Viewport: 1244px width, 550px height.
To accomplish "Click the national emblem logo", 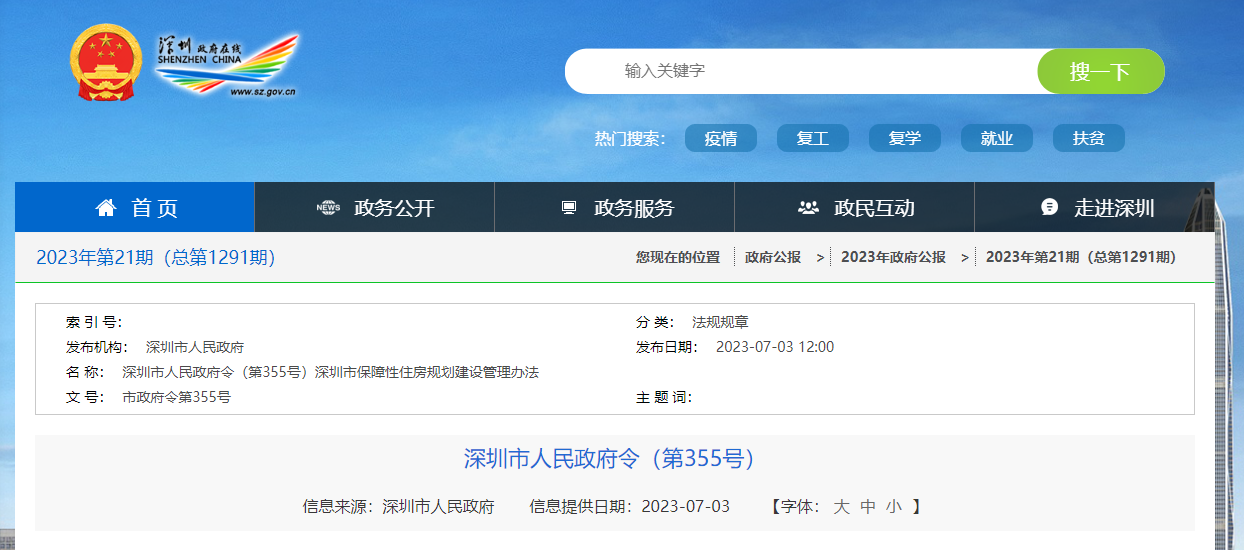I will tap(105, 62).
